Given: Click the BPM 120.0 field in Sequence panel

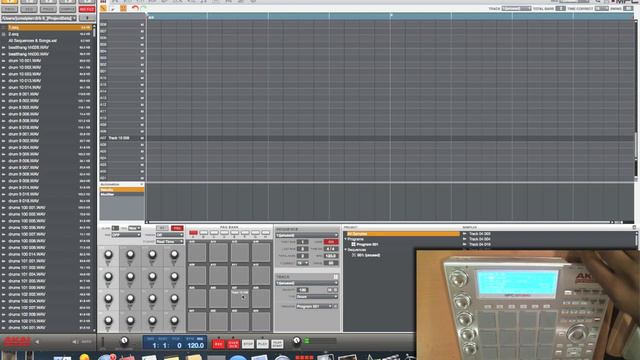Looking at the screenshot, I should click(331, 256).
